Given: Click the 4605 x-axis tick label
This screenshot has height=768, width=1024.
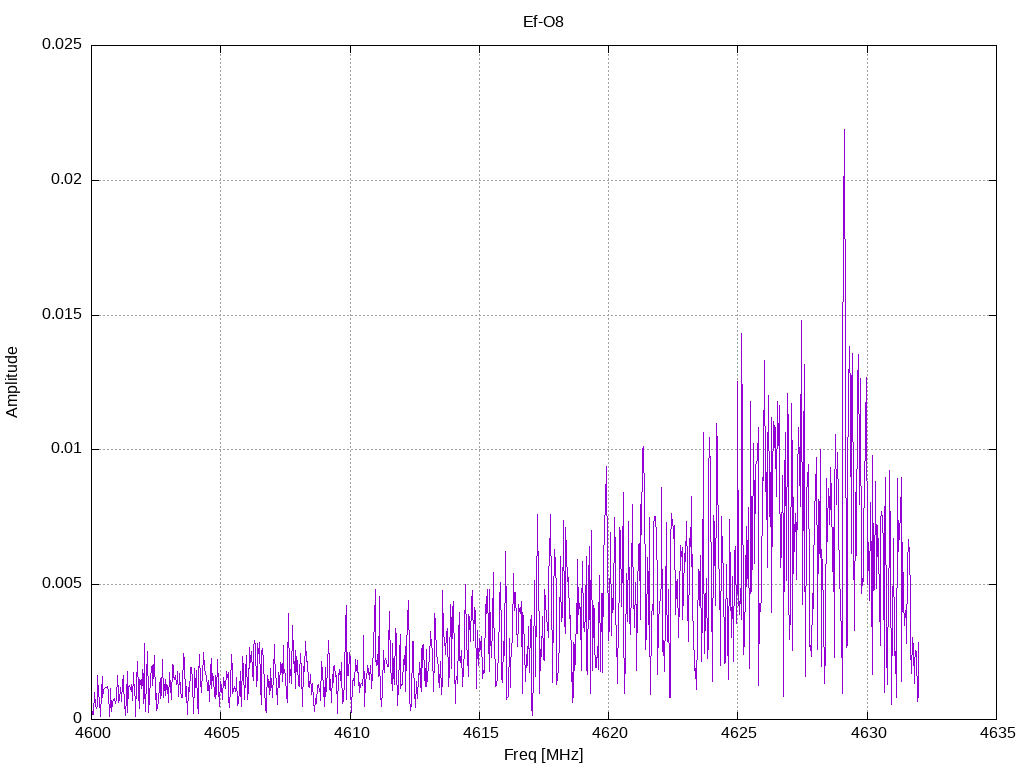Looking at the screenshot, I should pos(221,733).
